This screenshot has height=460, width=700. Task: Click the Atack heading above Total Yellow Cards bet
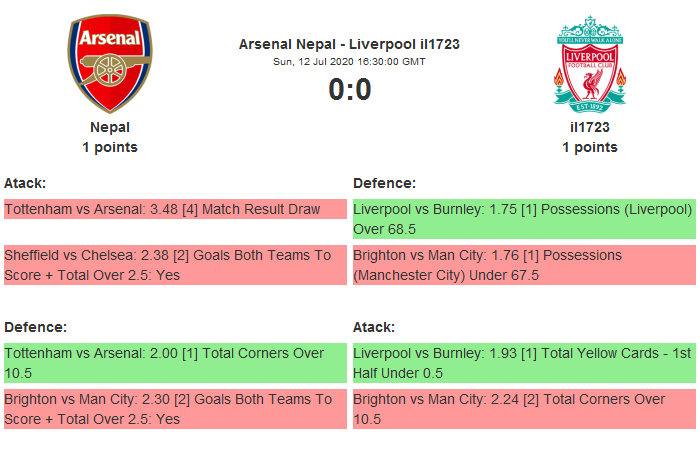(x=374, y=327)
